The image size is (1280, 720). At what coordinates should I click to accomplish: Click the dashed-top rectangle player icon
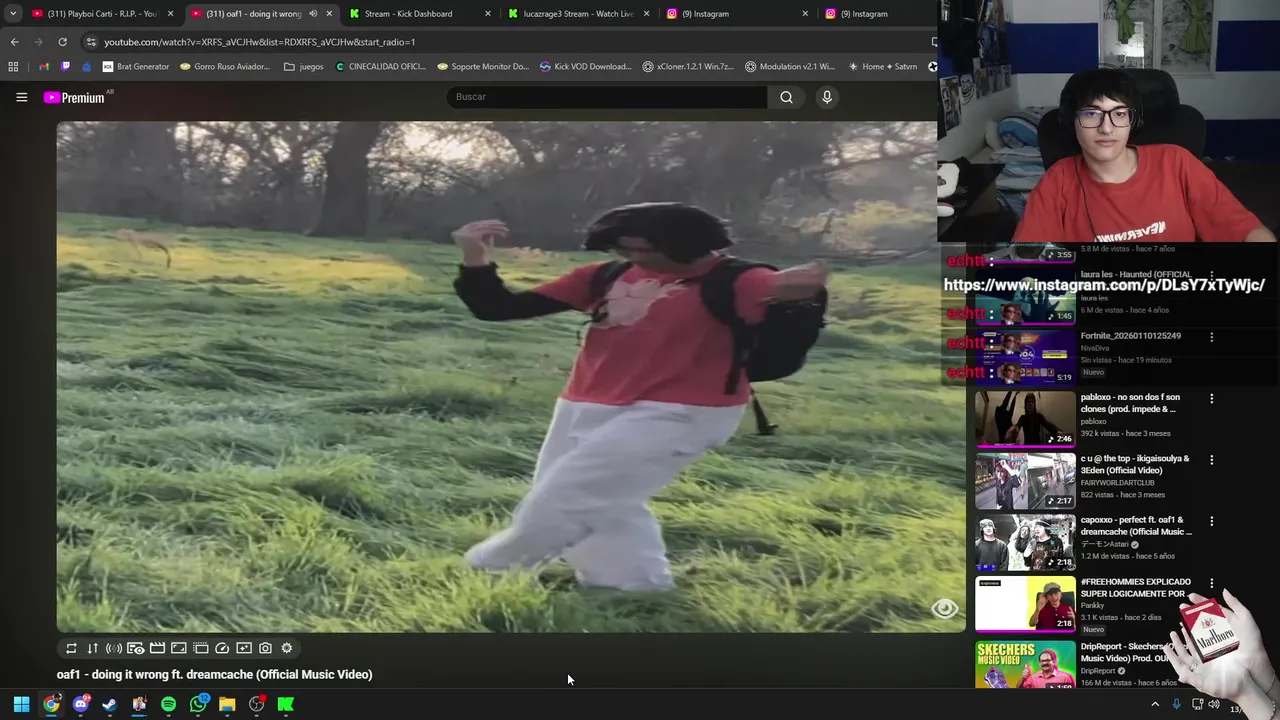(x=200, y=648)
